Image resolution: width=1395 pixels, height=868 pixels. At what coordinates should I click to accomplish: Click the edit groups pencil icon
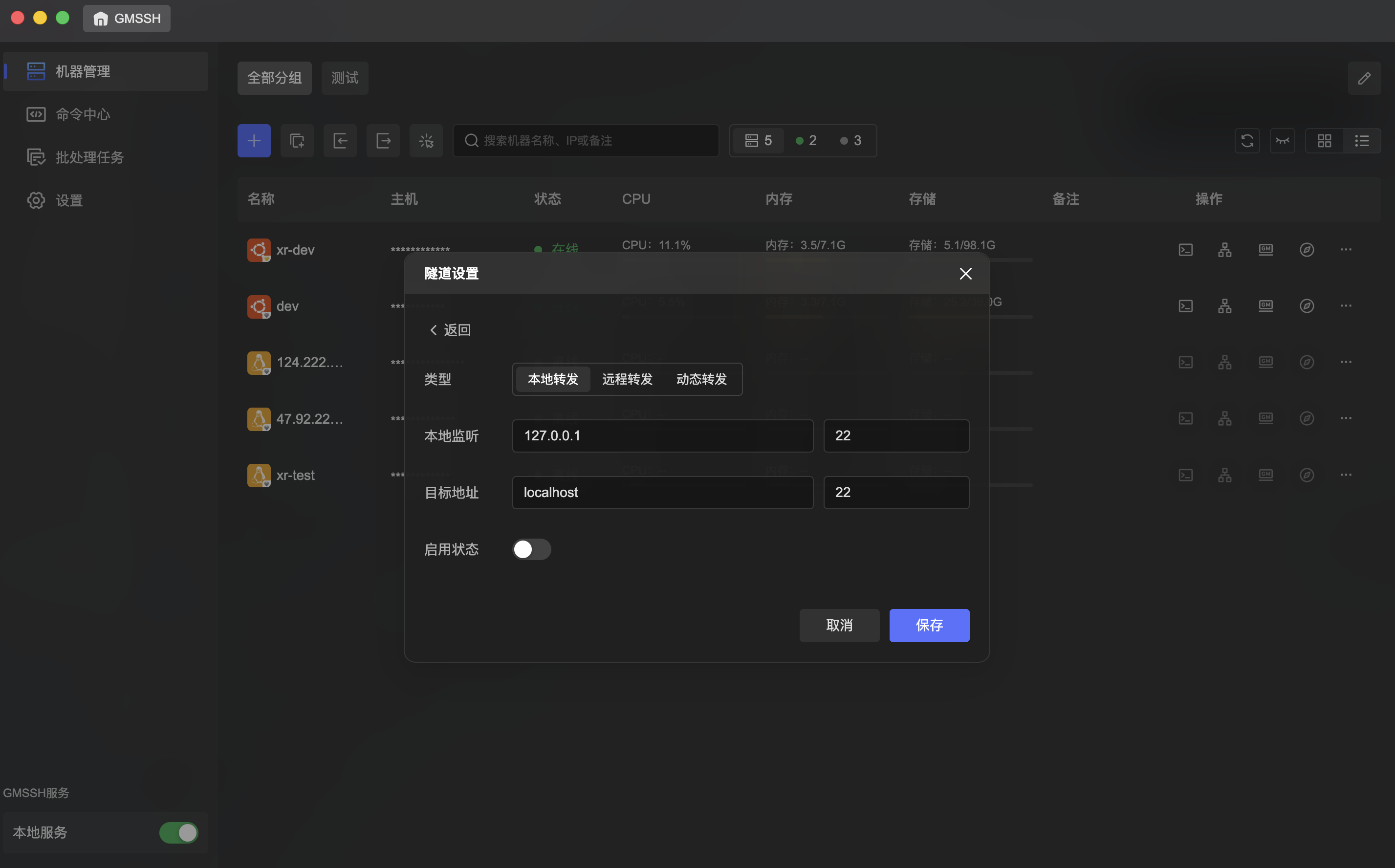tap(1364, 78)
